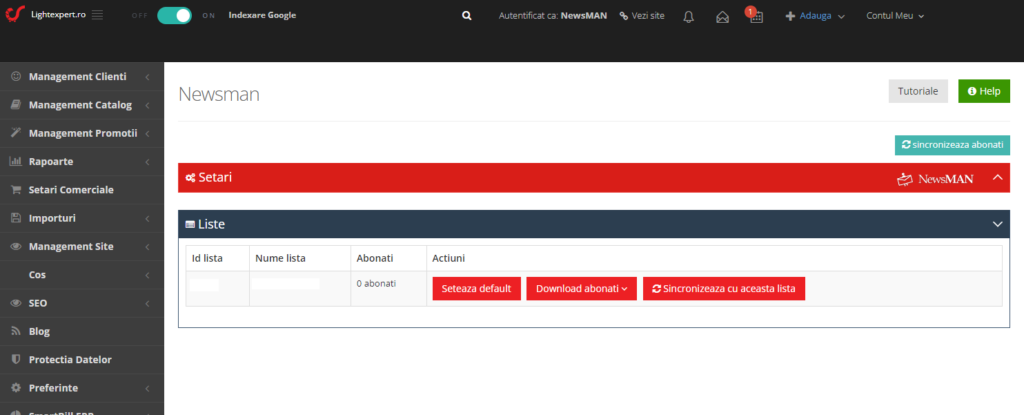Click the Autentificat ca NewsMAN text

[x=552, y=16]
